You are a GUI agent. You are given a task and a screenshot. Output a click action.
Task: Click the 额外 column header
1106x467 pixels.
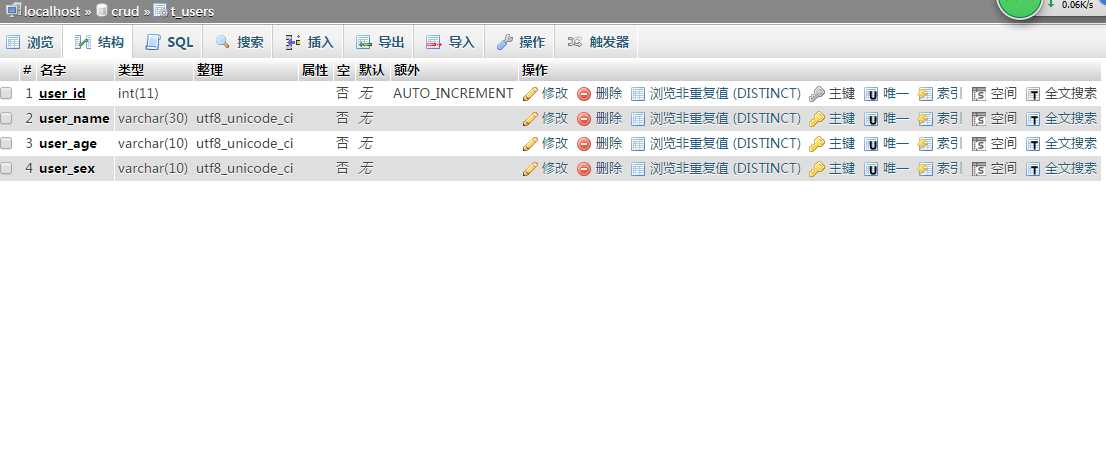(407, 71)
